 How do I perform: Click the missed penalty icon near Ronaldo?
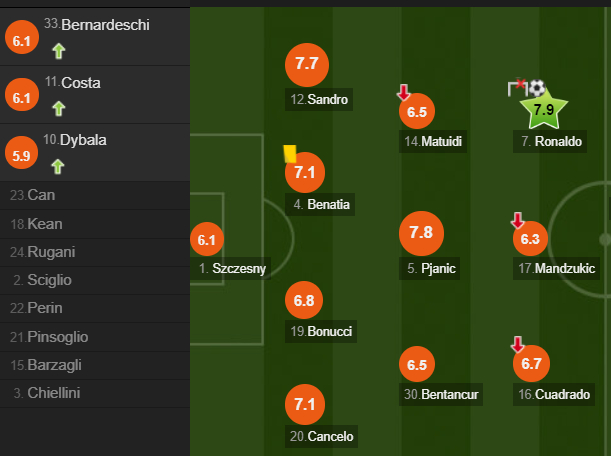coord(517,87)
